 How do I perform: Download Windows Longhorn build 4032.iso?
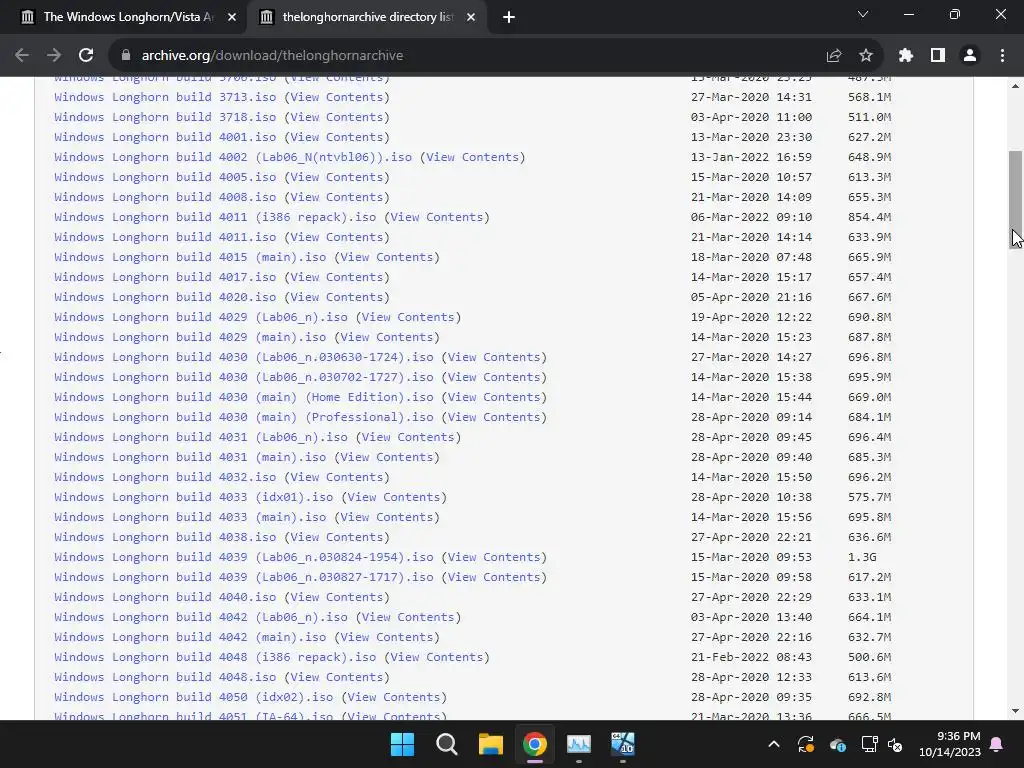click(x=165, y=477)
